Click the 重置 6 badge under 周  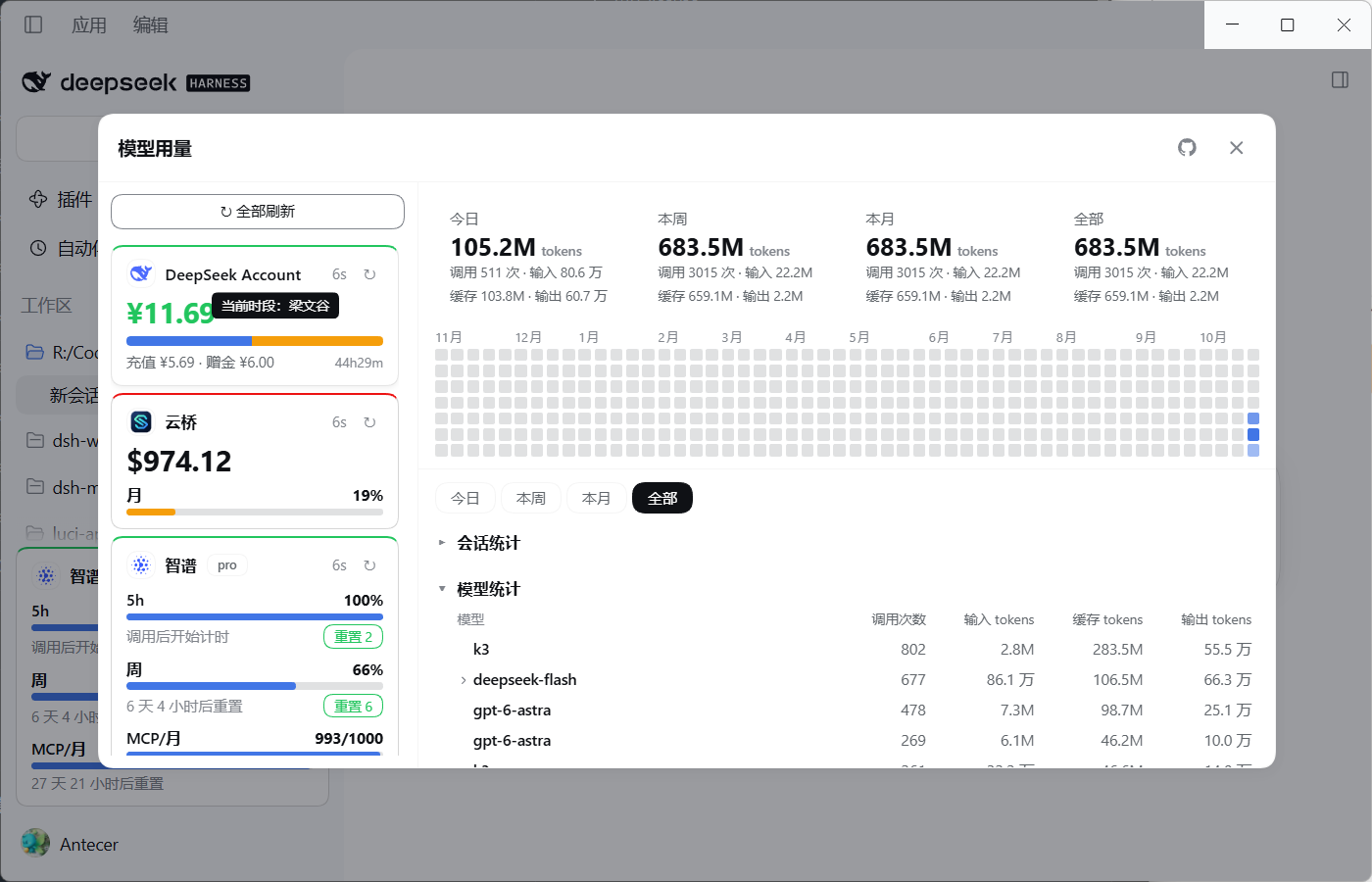click(x=354, y=707)
